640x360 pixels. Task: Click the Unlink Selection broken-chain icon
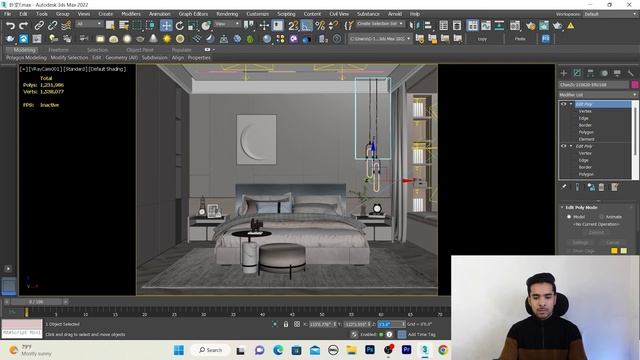pos(52,26)
